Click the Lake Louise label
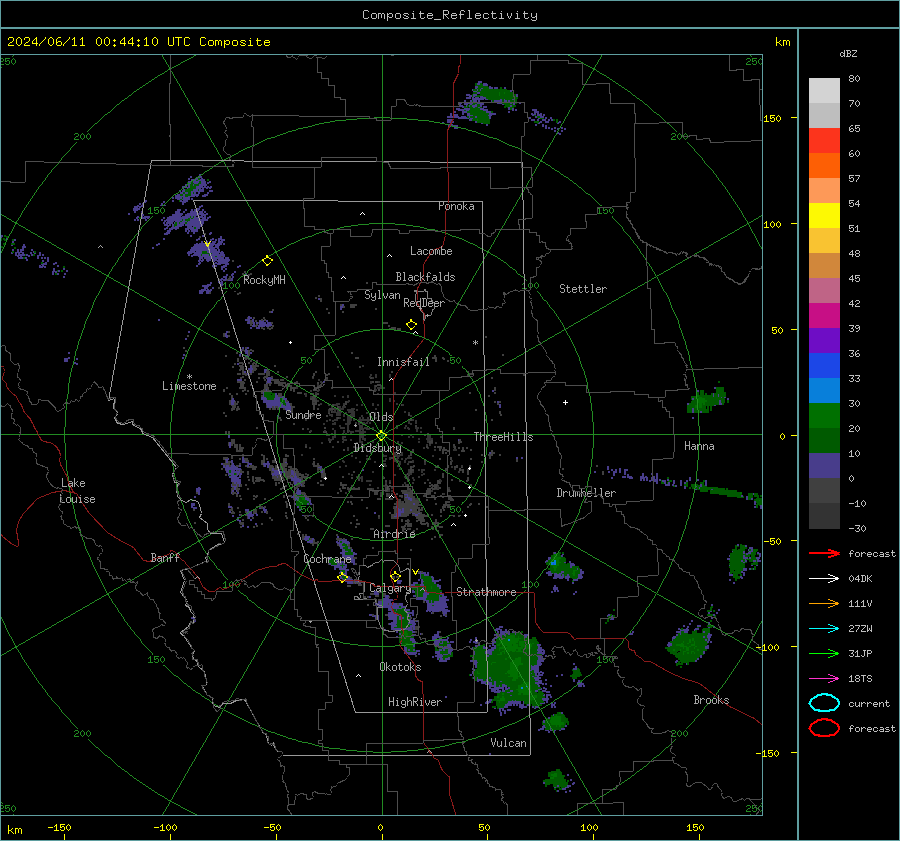The width and height of the screenshot is (900, 841). point(77,491)
